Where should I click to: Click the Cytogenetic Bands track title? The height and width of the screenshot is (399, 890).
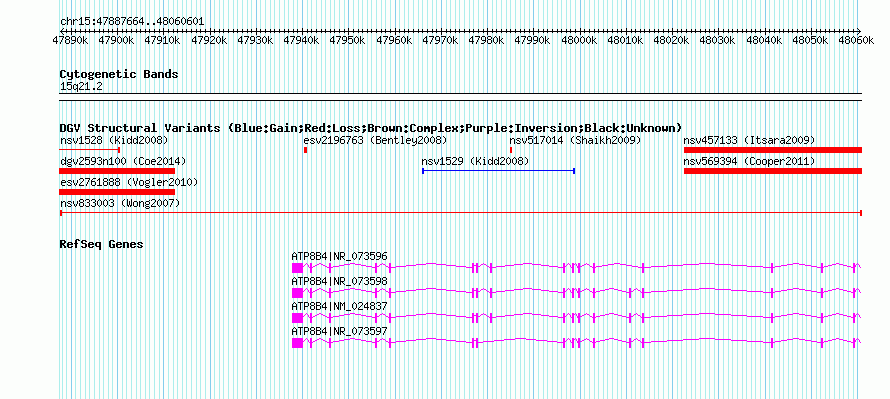[x=119, y=74]
